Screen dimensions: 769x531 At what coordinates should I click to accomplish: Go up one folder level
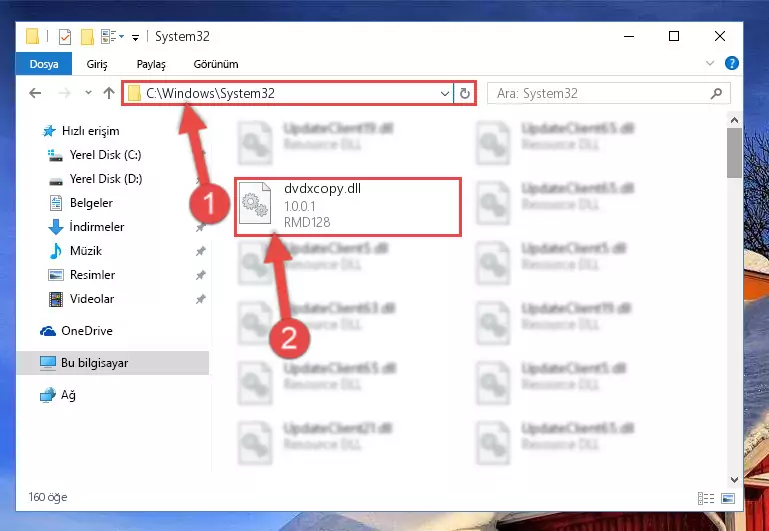[x=109, y=93]
